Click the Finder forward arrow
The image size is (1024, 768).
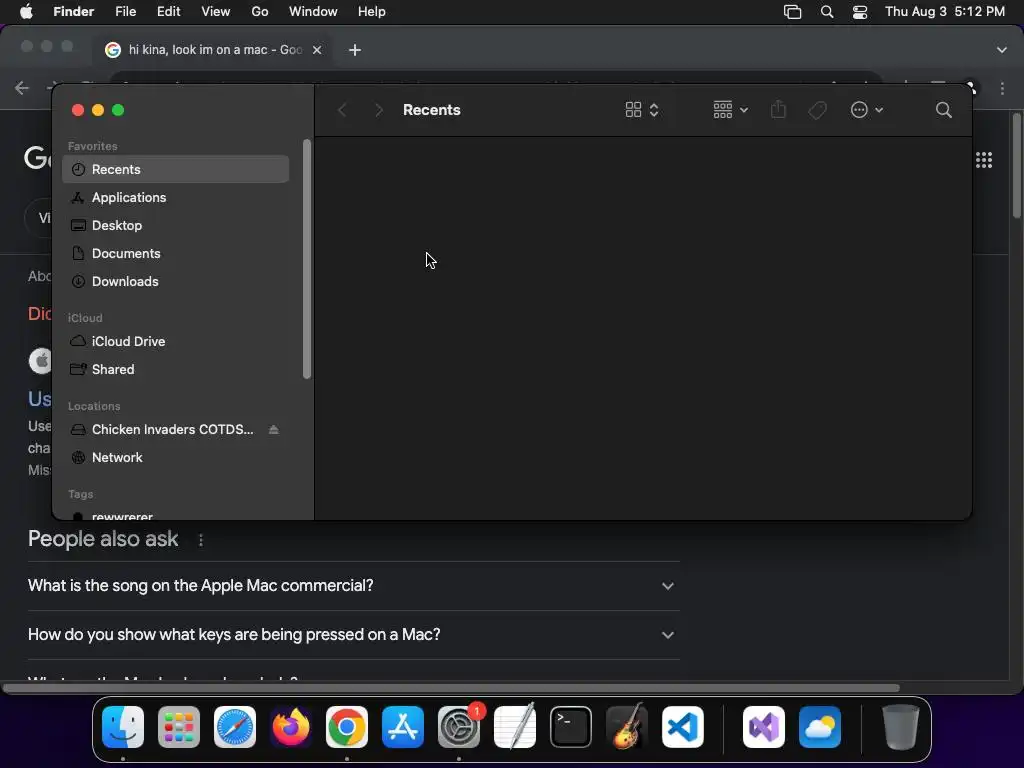[378, 110]
